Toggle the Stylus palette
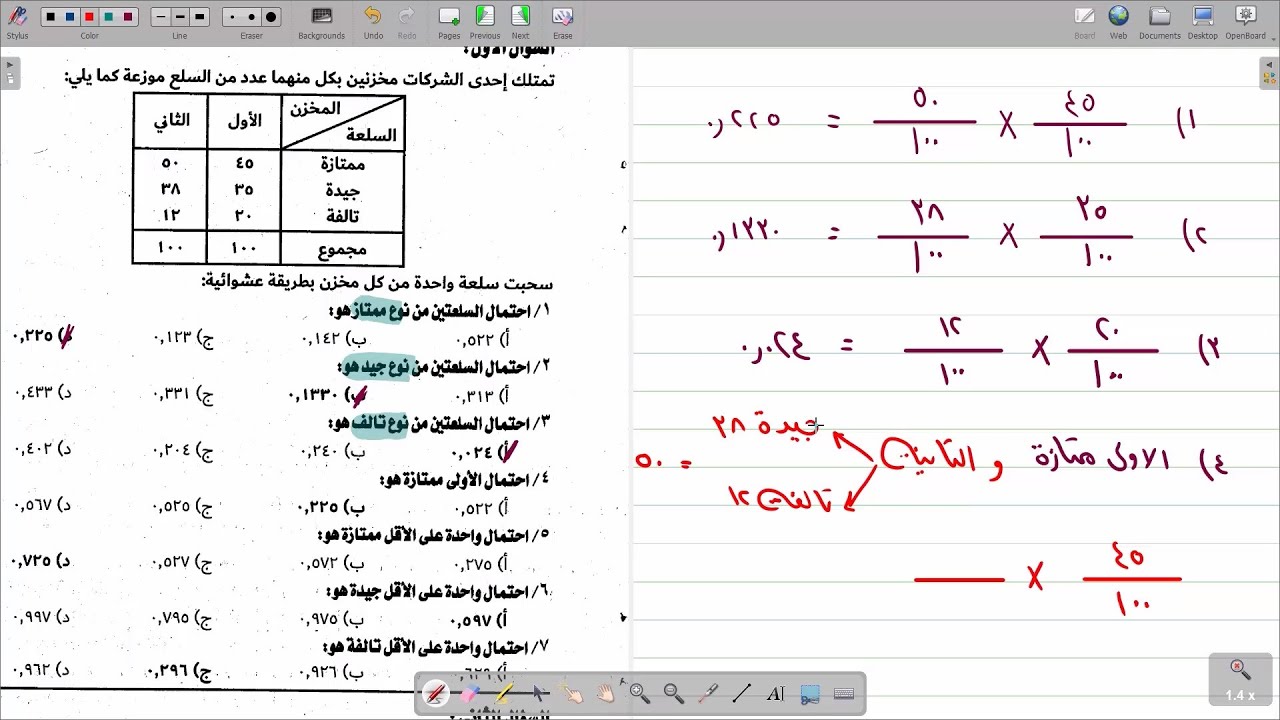This screenshot has width=1280, height=720. click(17, 21)
